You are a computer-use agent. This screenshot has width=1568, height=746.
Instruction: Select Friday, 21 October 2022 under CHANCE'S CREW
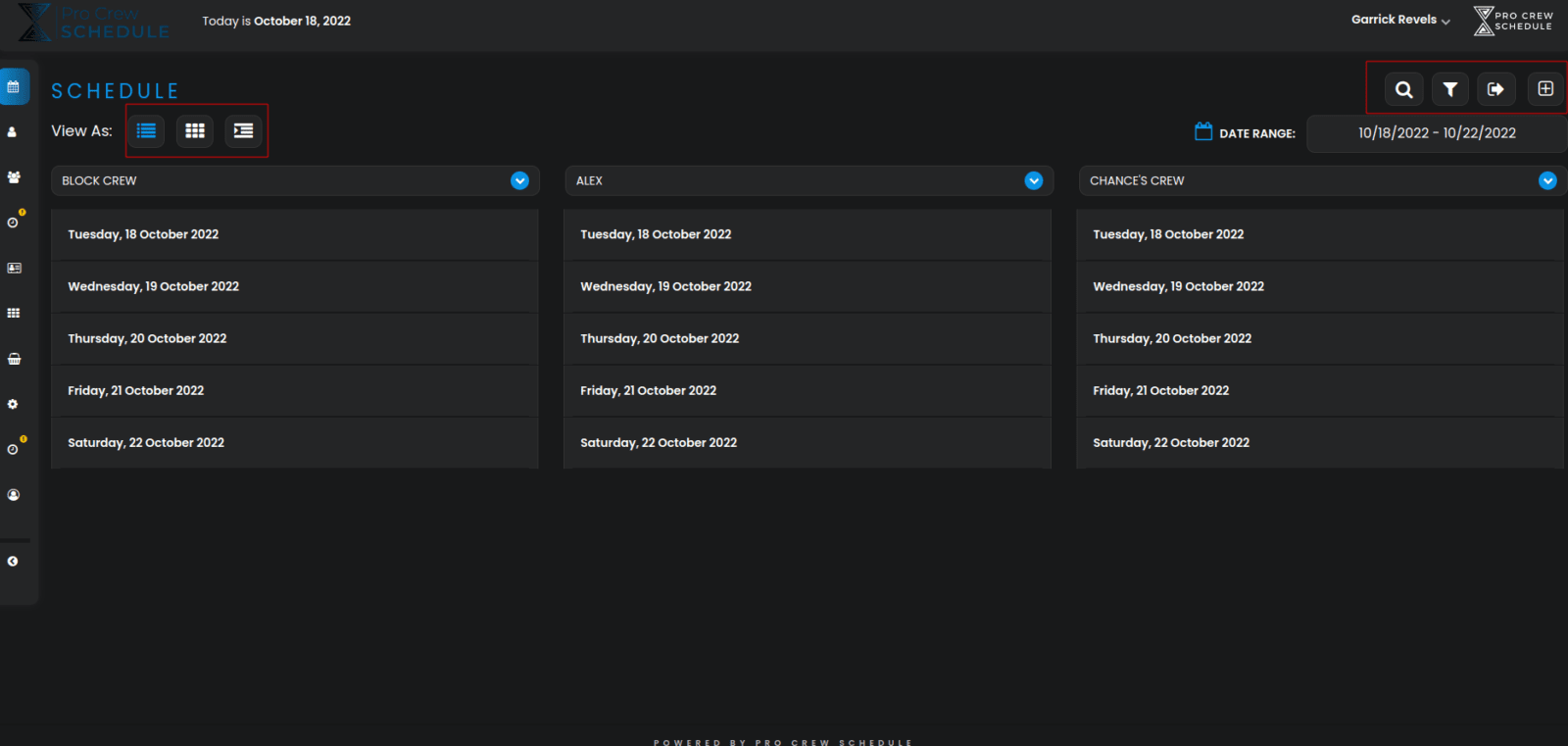click(x=1320, y=390)
